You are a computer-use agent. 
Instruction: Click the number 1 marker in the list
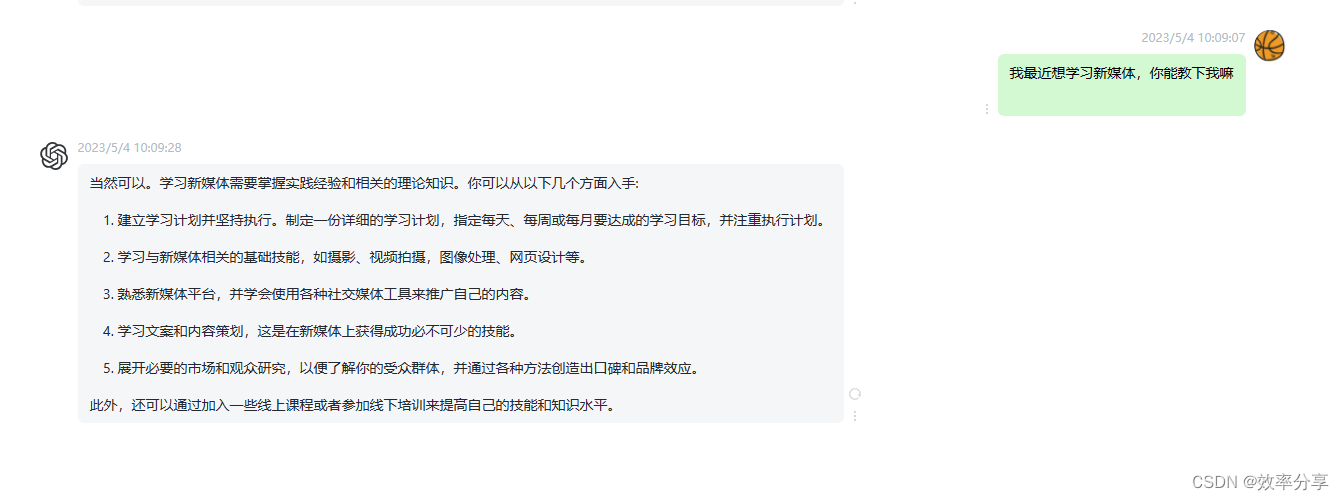coord(107,220)
